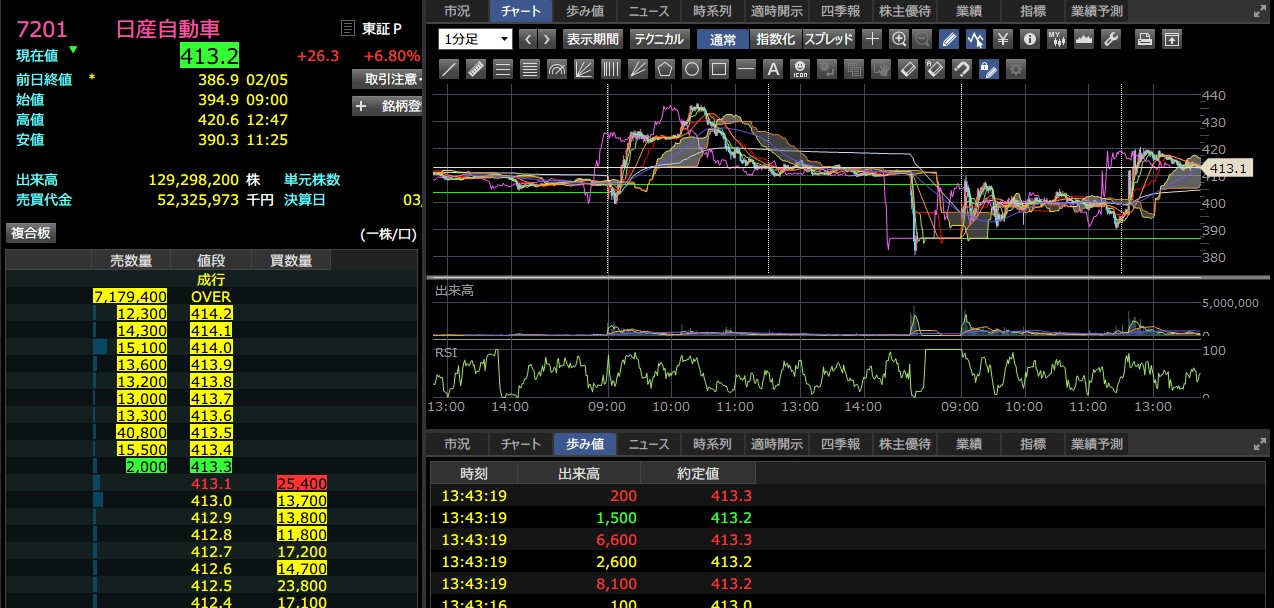Toggle the pencil drawing mode icon
The image size is (1274, 608).
point(949,39)
